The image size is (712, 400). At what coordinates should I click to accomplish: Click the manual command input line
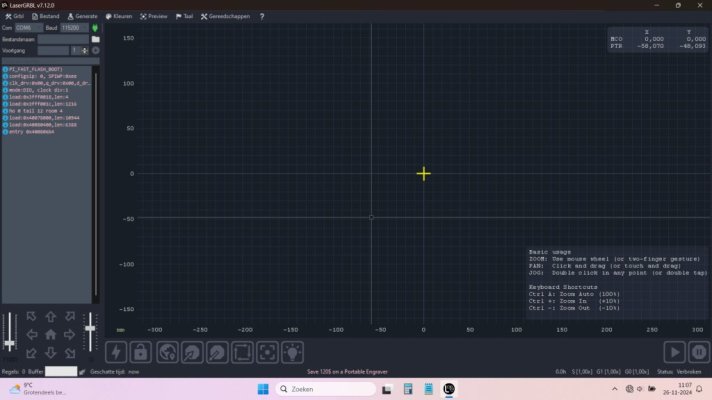point(50,61)
